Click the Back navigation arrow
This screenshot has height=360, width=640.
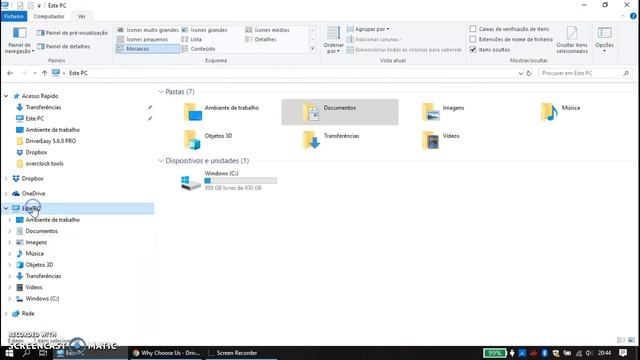10,73
